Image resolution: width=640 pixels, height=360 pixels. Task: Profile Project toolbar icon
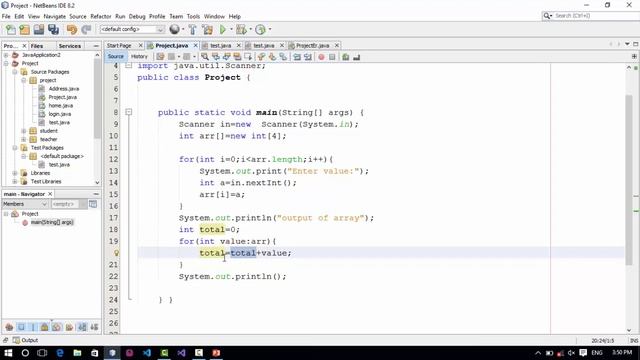[260, 29]
